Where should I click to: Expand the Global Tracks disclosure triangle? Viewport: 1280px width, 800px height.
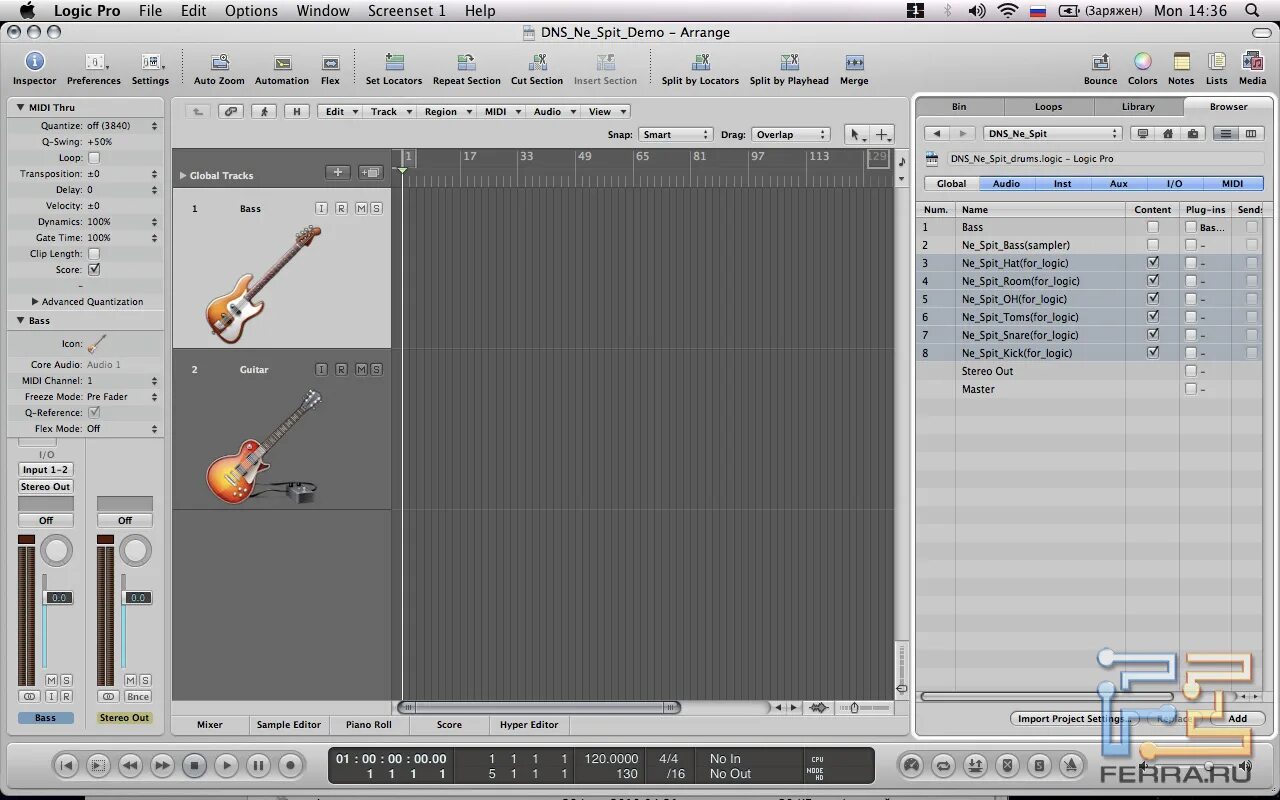click(x=183, y=175)
